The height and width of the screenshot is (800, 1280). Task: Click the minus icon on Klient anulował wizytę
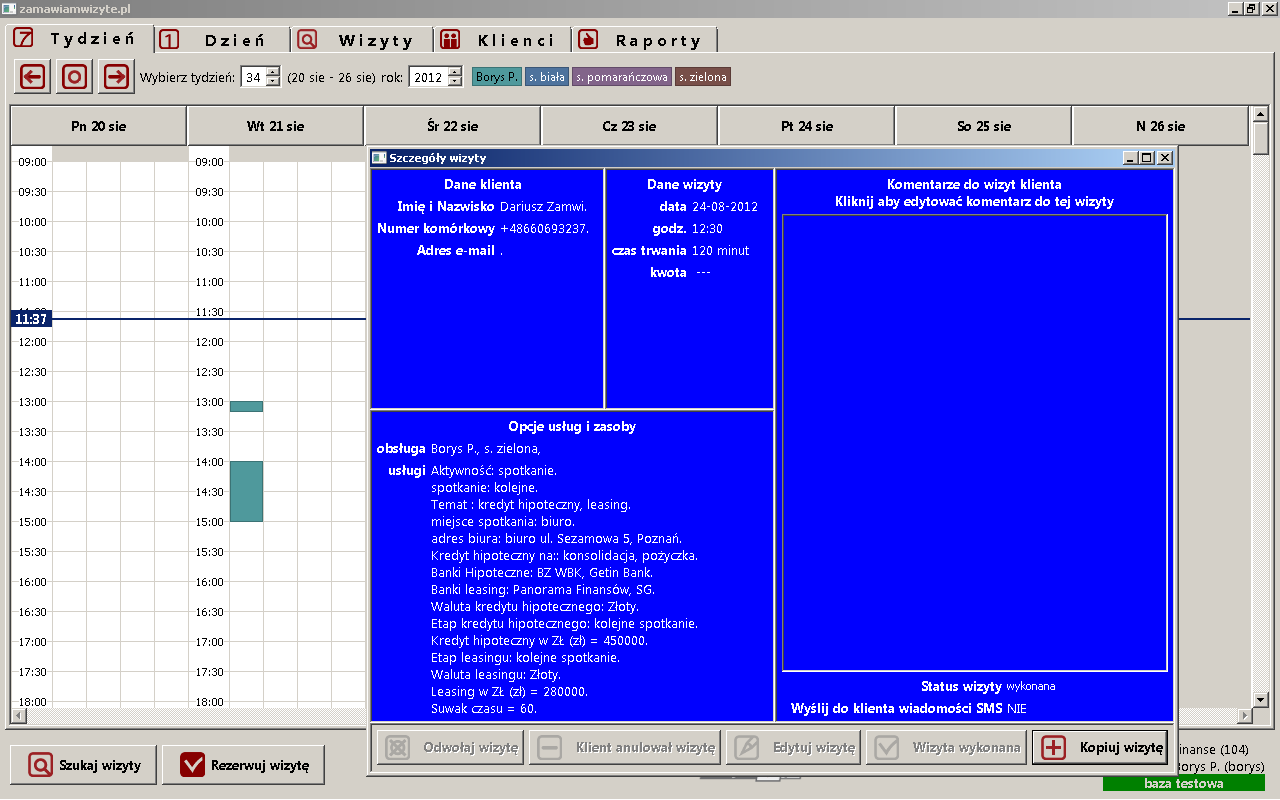(549, 747)
